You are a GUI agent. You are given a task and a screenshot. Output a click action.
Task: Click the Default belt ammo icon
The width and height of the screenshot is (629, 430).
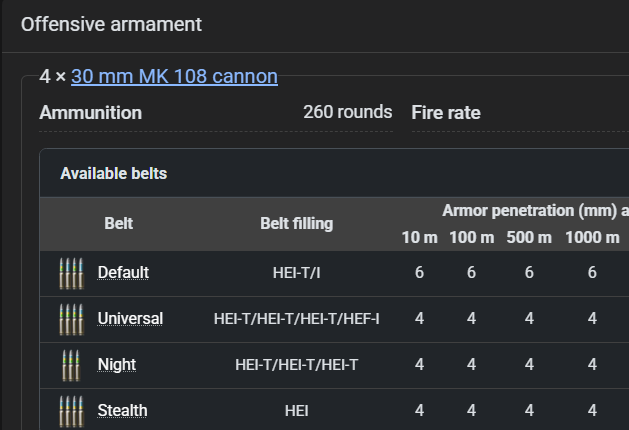pyautogui.click(x=71, y=274)
